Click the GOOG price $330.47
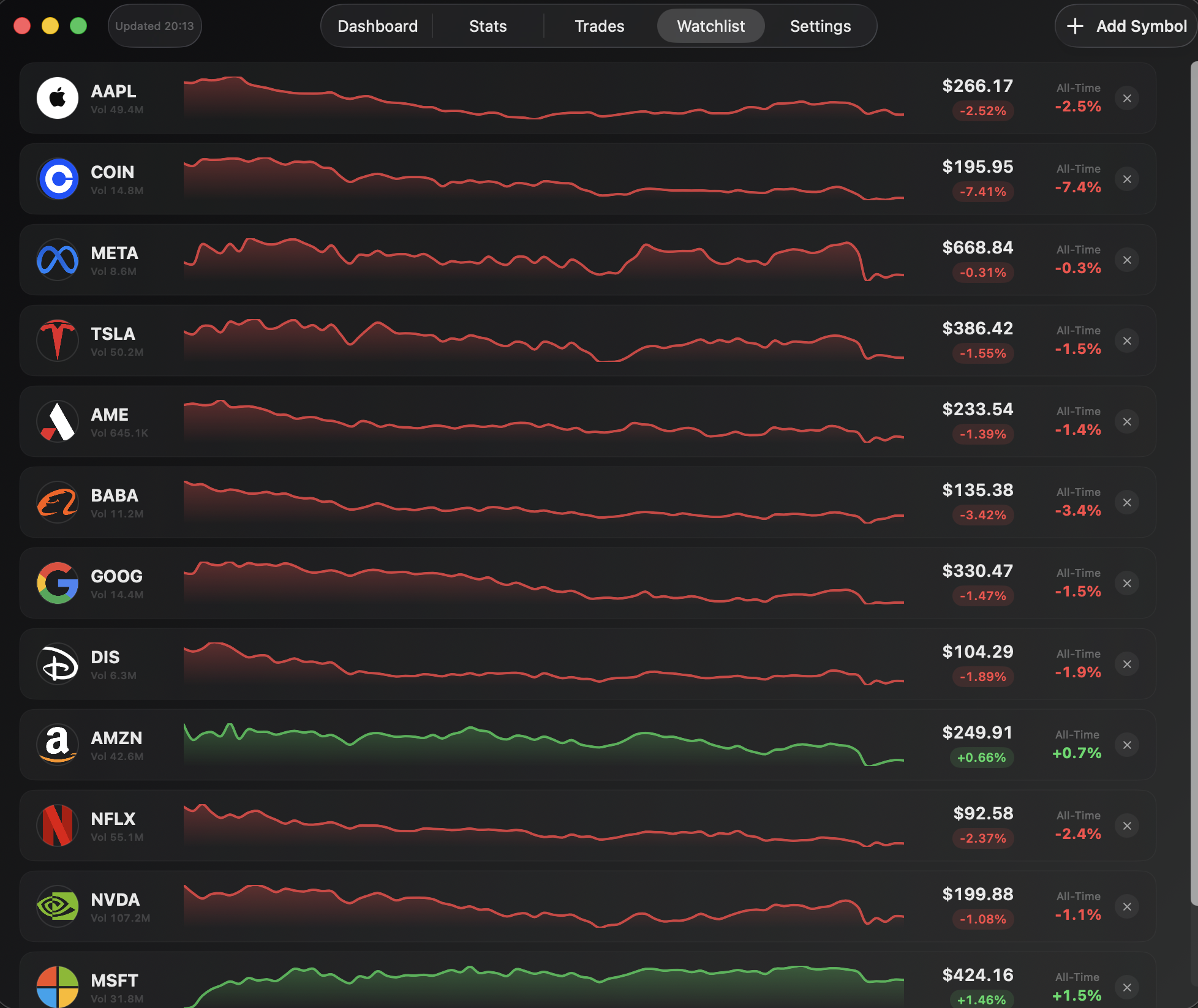Viewport: 1198px width, 1008px height. 978,571
